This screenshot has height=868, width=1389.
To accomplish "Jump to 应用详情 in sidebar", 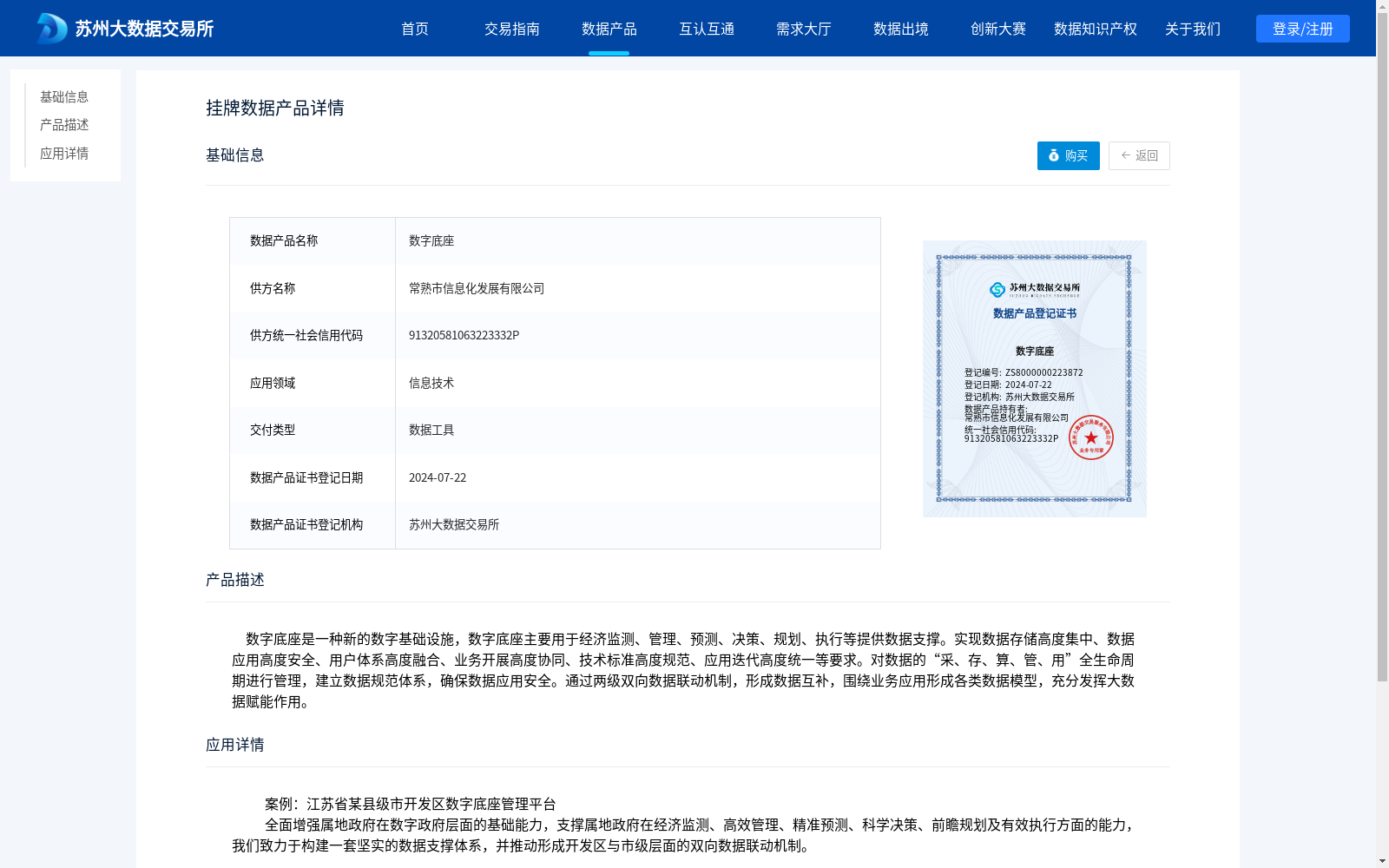I will click(64, 154).
